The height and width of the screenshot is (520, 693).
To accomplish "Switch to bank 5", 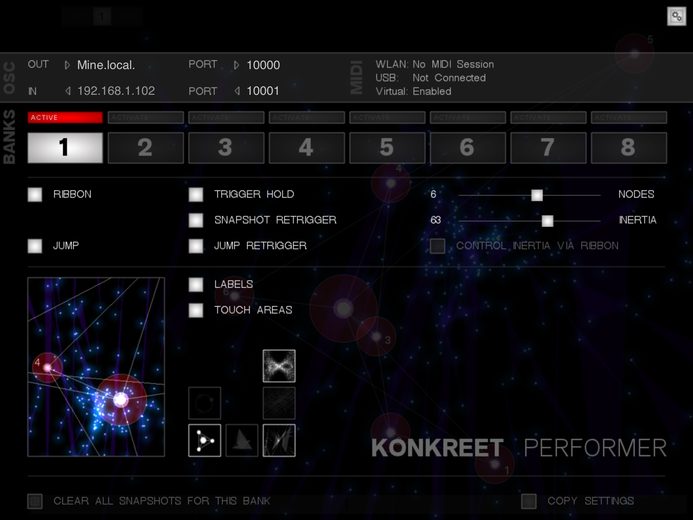I will pos(387,148).
